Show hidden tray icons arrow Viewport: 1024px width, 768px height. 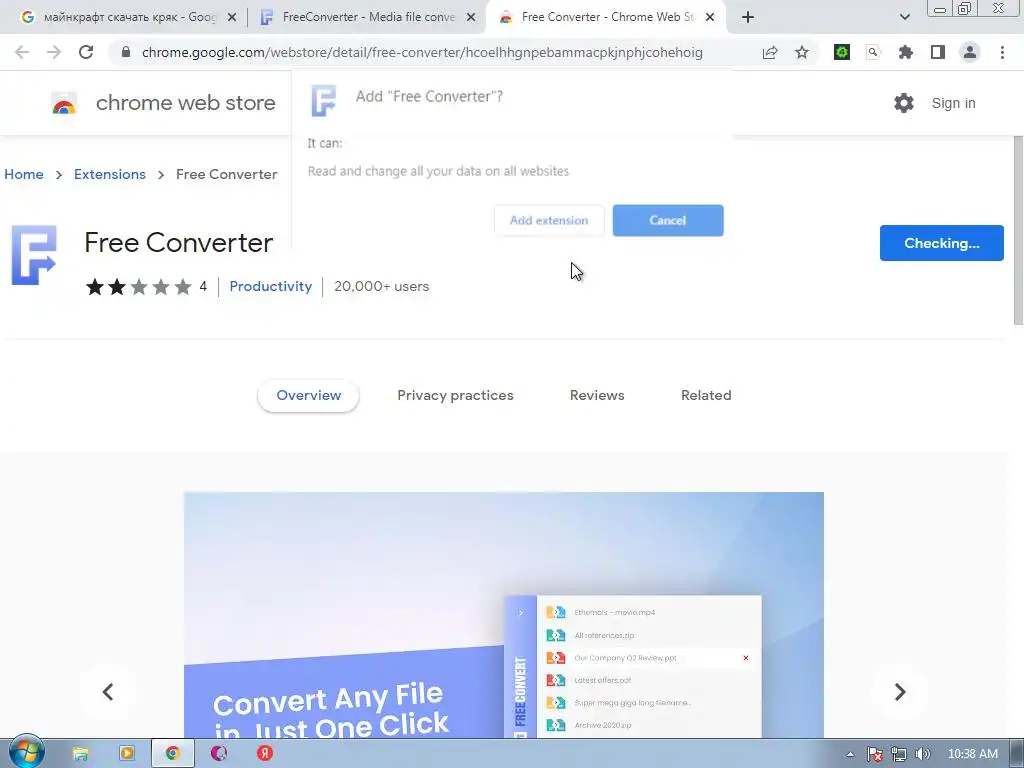(x=850, y=754)
